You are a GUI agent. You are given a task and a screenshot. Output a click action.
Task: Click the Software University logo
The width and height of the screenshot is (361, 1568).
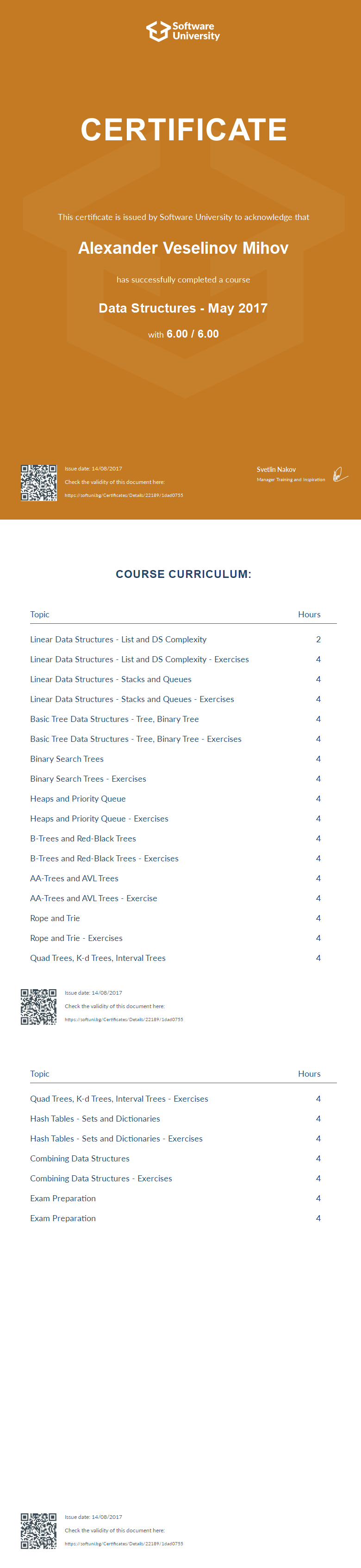pyautogui.click(x=183, y=31)
